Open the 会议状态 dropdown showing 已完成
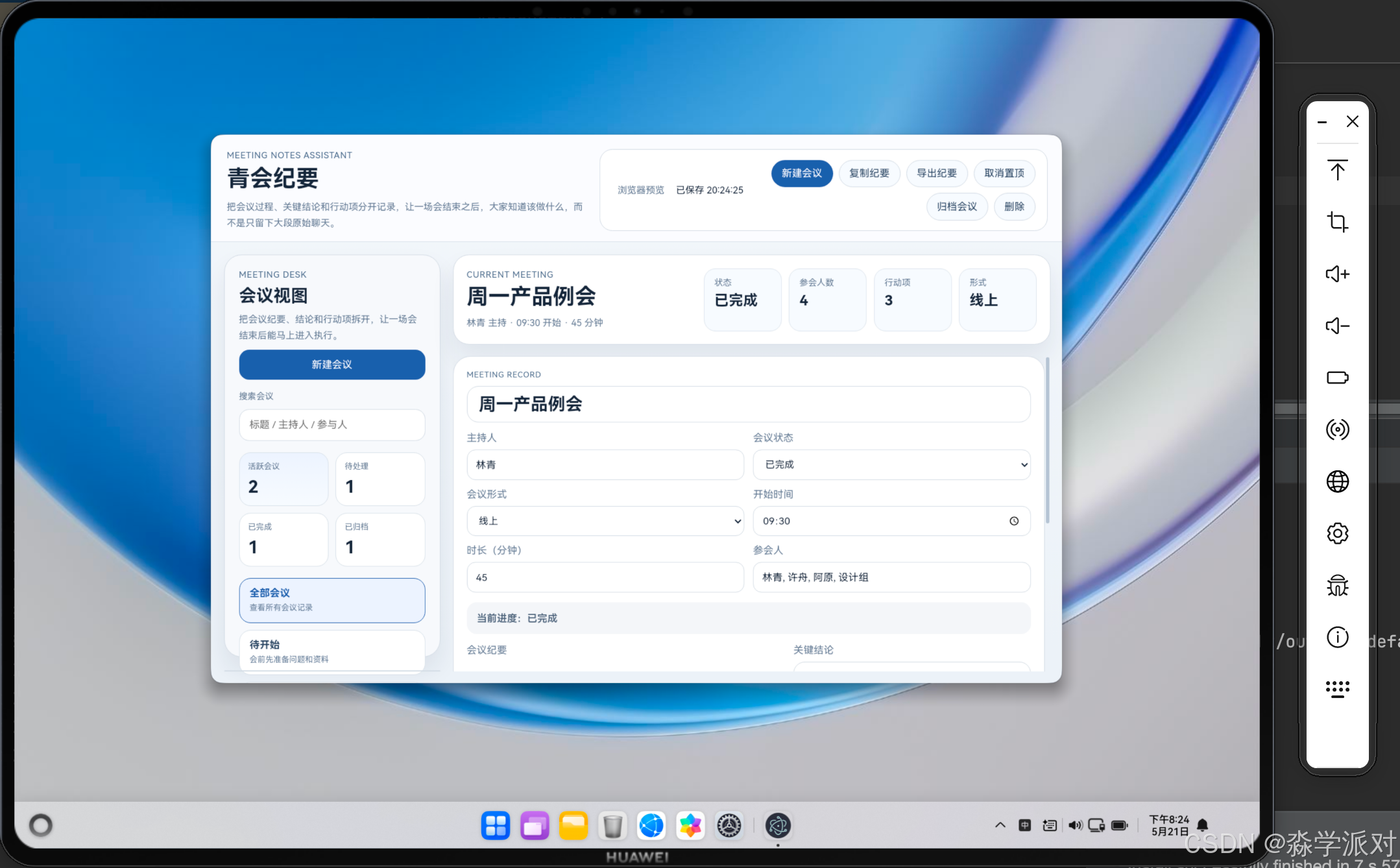 891,464
